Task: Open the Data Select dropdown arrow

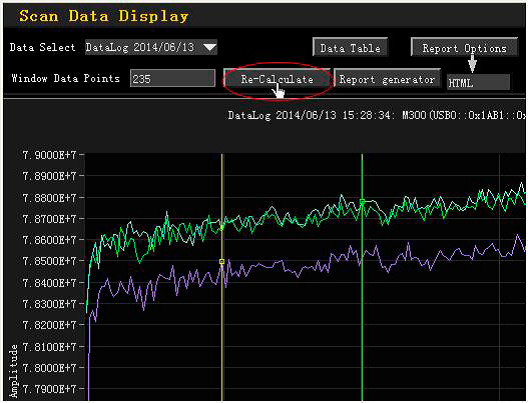Action: coord(210,47)
